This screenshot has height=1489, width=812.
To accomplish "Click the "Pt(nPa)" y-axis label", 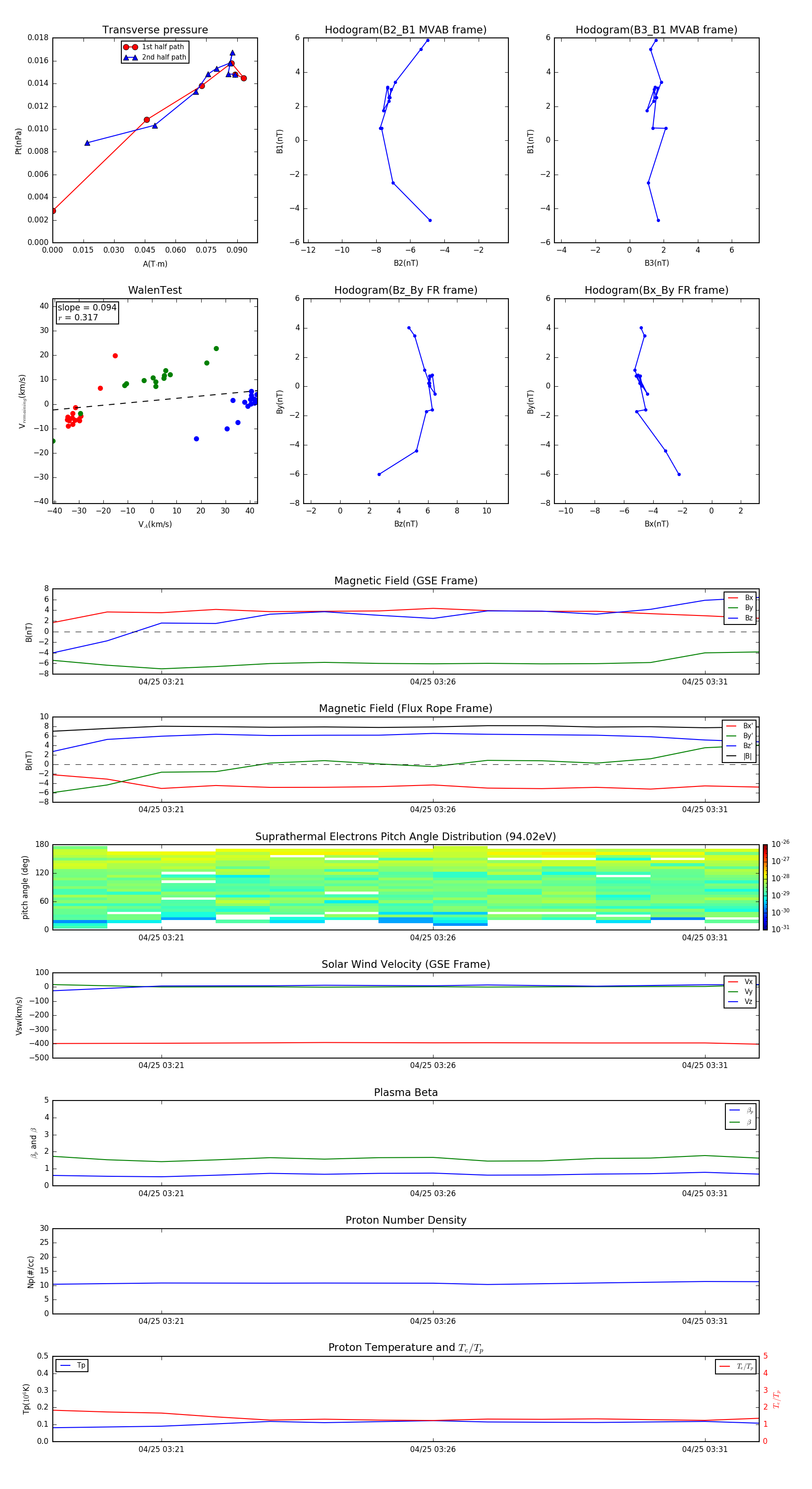I will [x=18, y=141].
